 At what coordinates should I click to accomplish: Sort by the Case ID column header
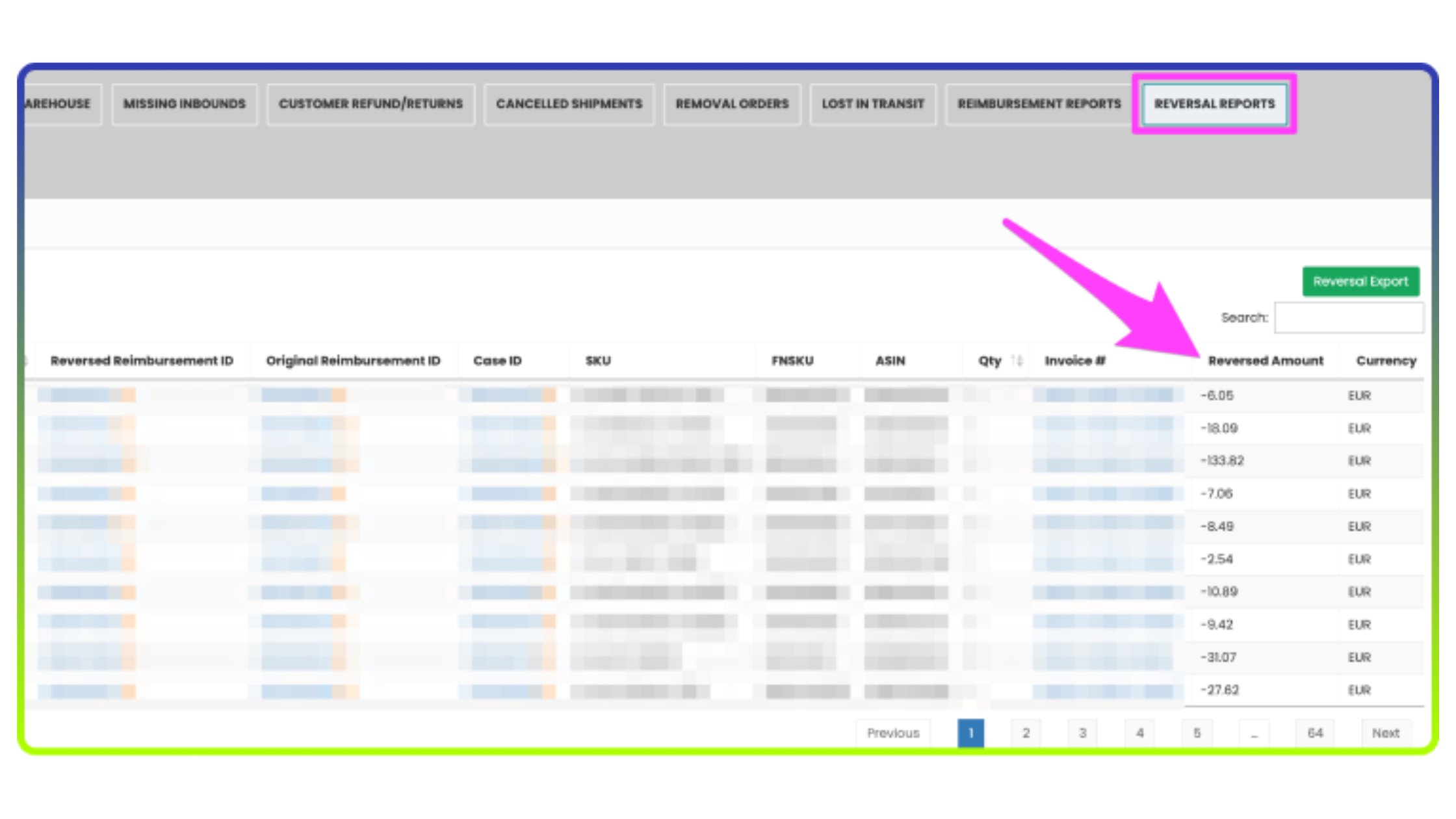click(497, 361)
